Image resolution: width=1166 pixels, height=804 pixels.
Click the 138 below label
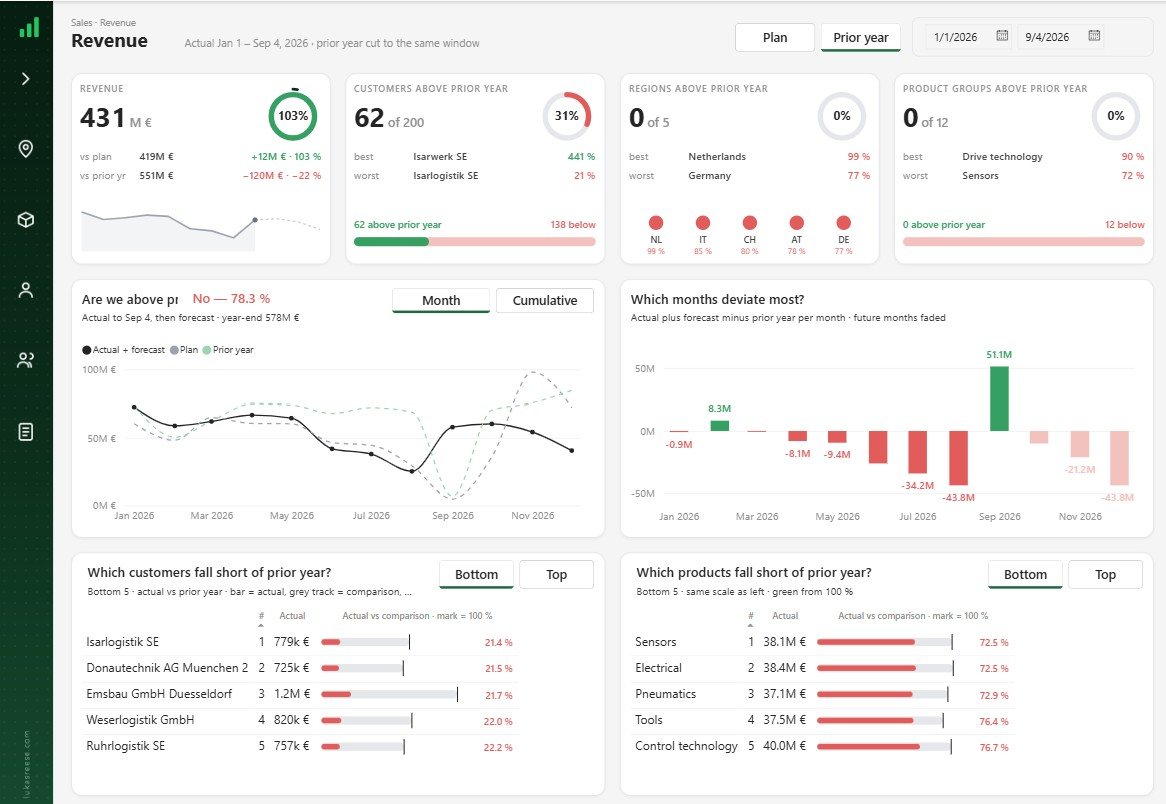(x=573, y=225)
